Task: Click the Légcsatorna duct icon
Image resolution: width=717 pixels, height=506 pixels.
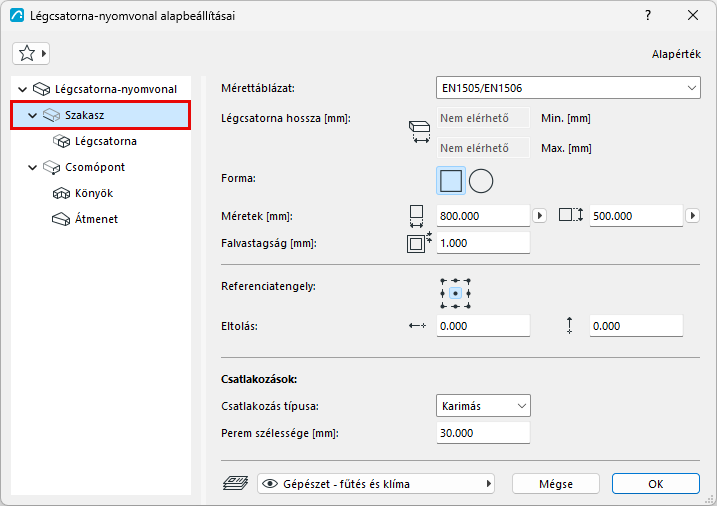Action: click(x=61, y=141)
